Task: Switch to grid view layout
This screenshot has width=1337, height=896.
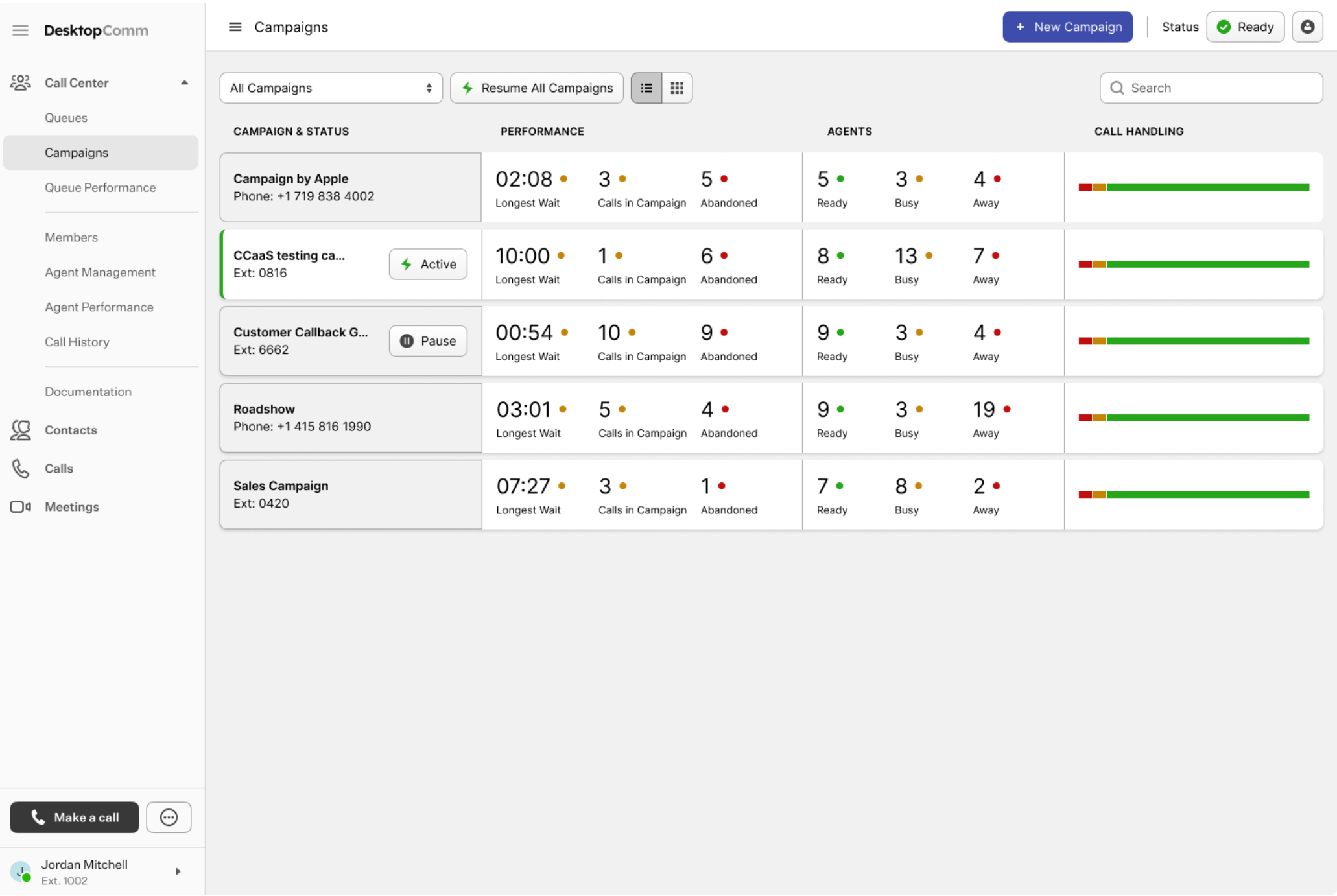Action: 677,88
